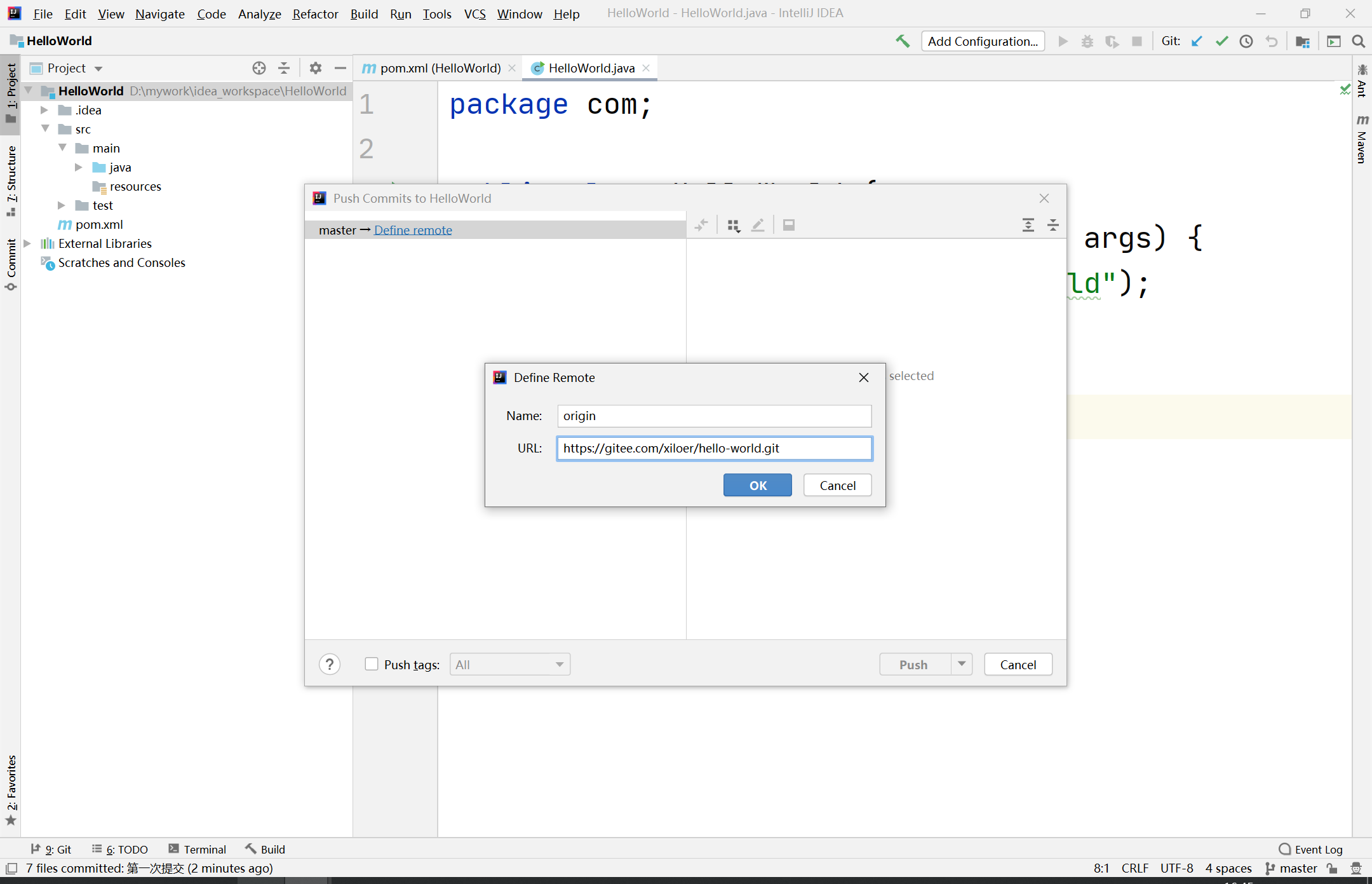
Task: Click the Push button
Action: click(914, 664)
